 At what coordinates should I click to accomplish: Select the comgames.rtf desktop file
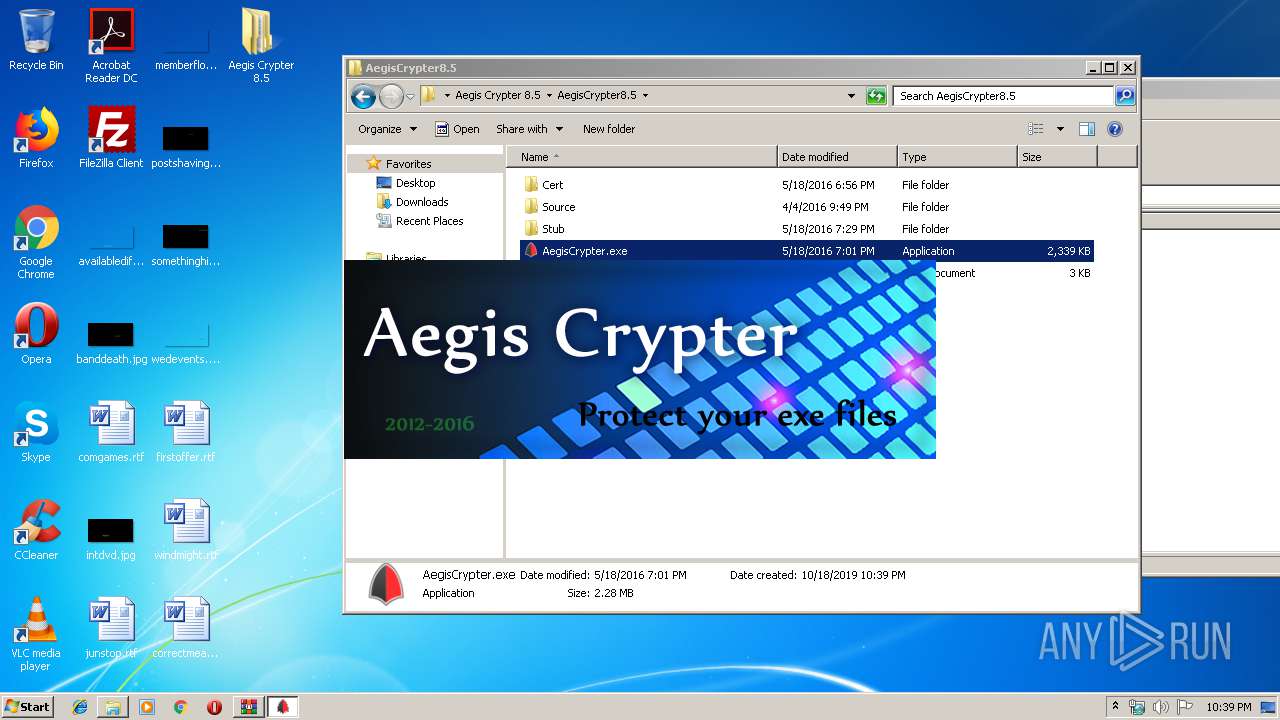pos(111,432)
